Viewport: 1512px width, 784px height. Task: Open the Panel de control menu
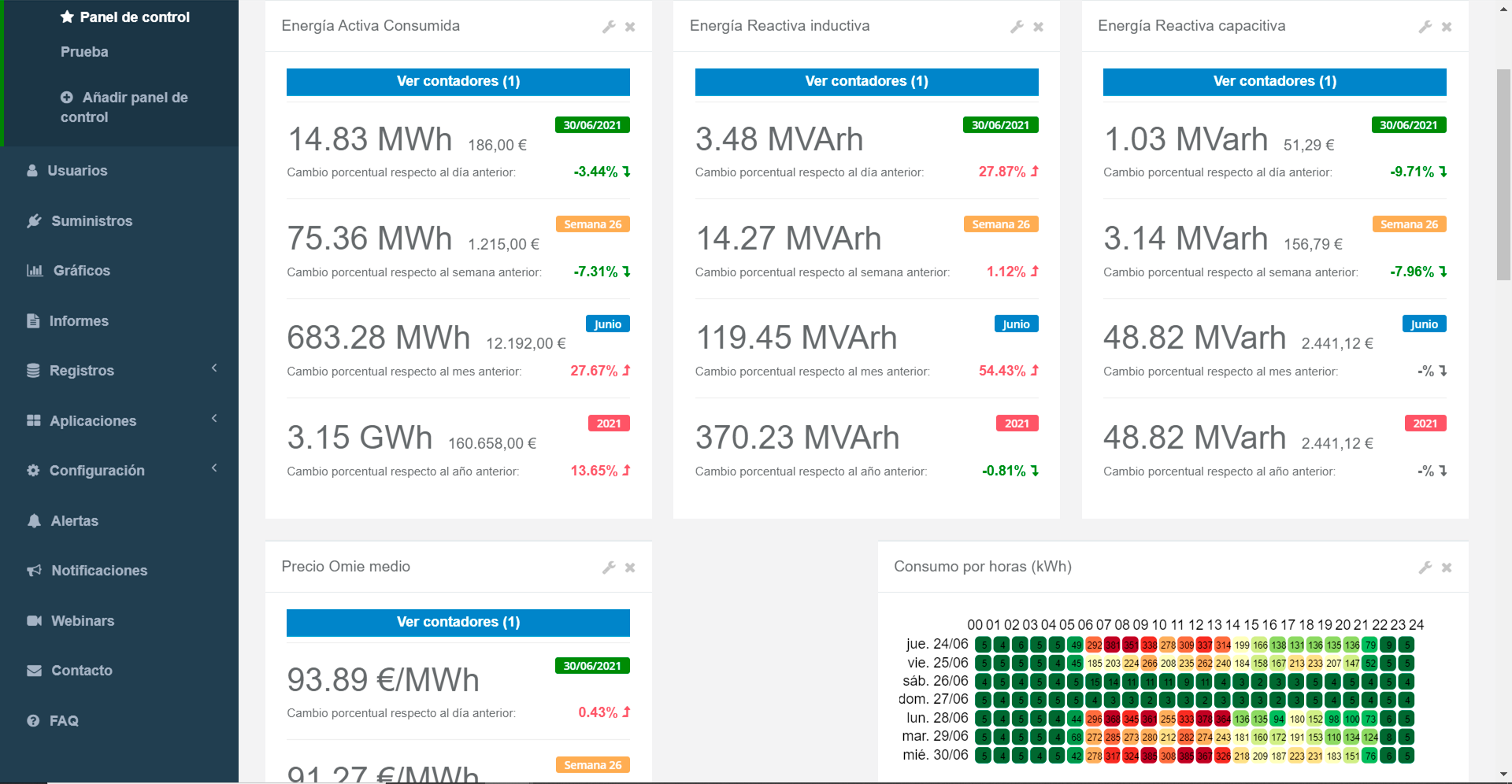[x=135, y=17]
